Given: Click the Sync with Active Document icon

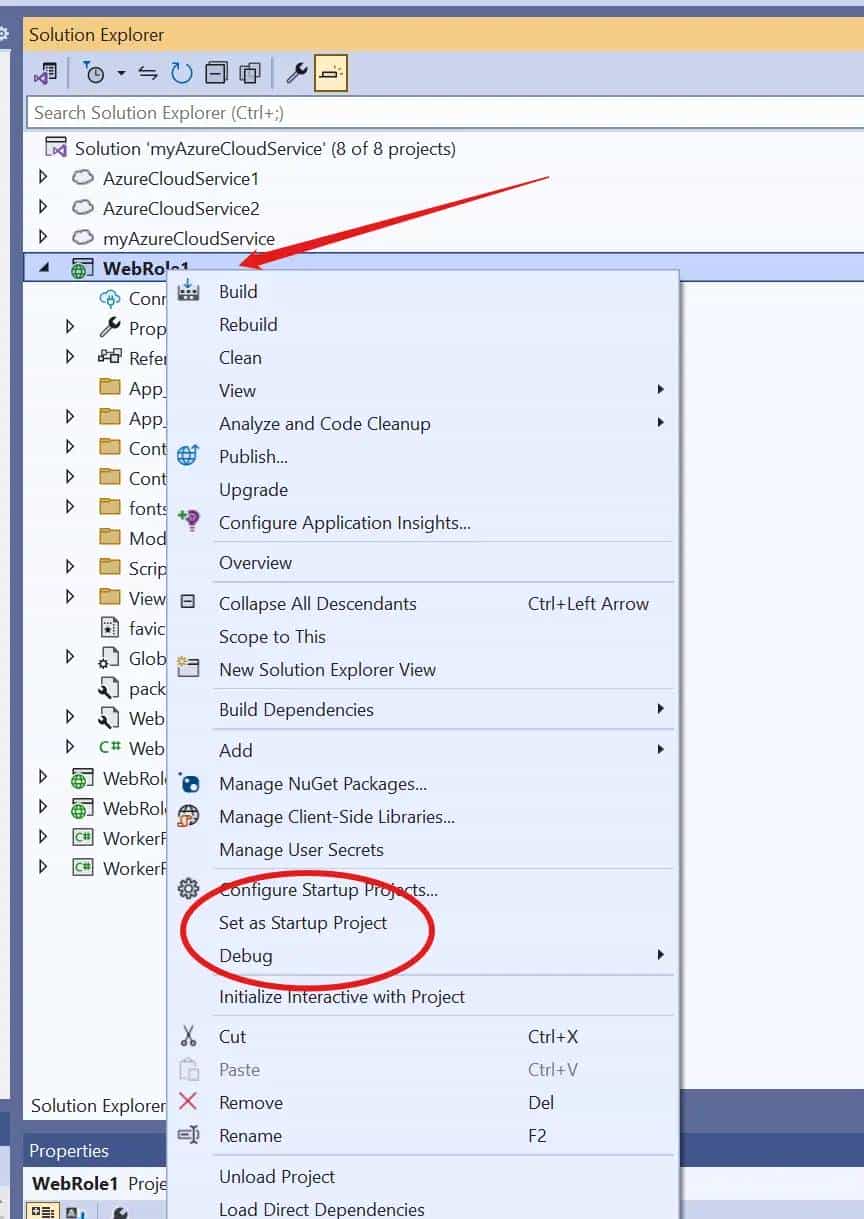Looking at the screenshot, I should [x=148, y=72].
